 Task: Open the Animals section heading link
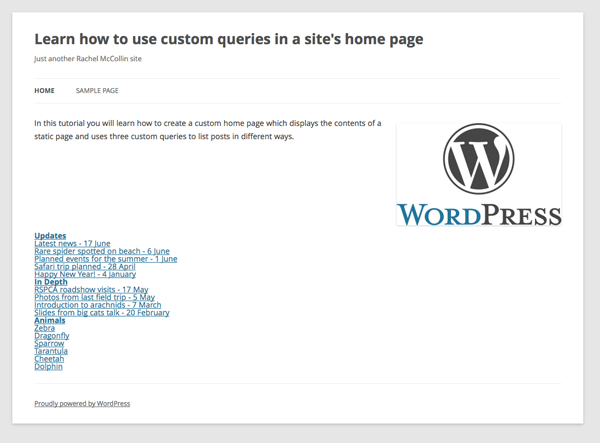tap(50, 320)
